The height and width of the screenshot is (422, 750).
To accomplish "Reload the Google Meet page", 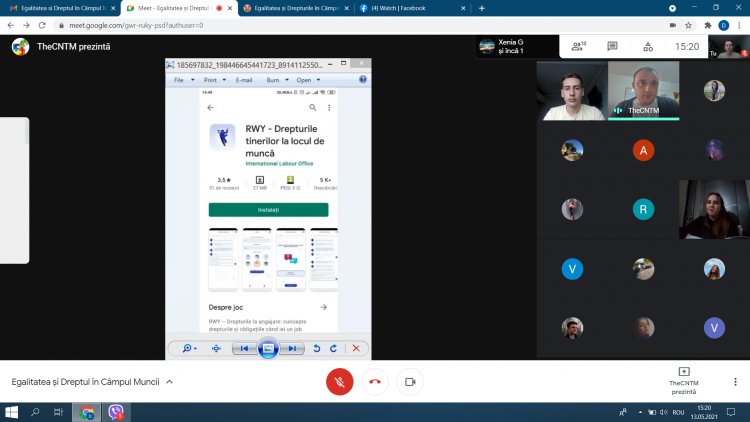I will pos(40,24).
